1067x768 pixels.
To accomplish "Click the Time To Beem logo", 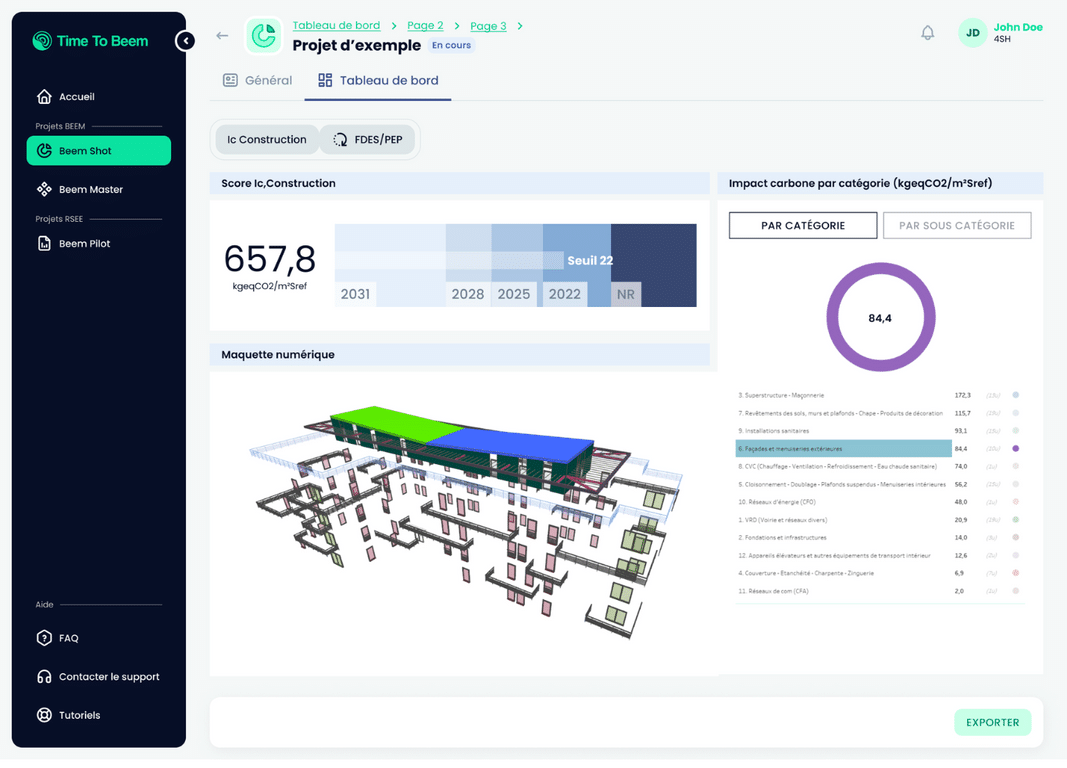I will pos(91,41).
